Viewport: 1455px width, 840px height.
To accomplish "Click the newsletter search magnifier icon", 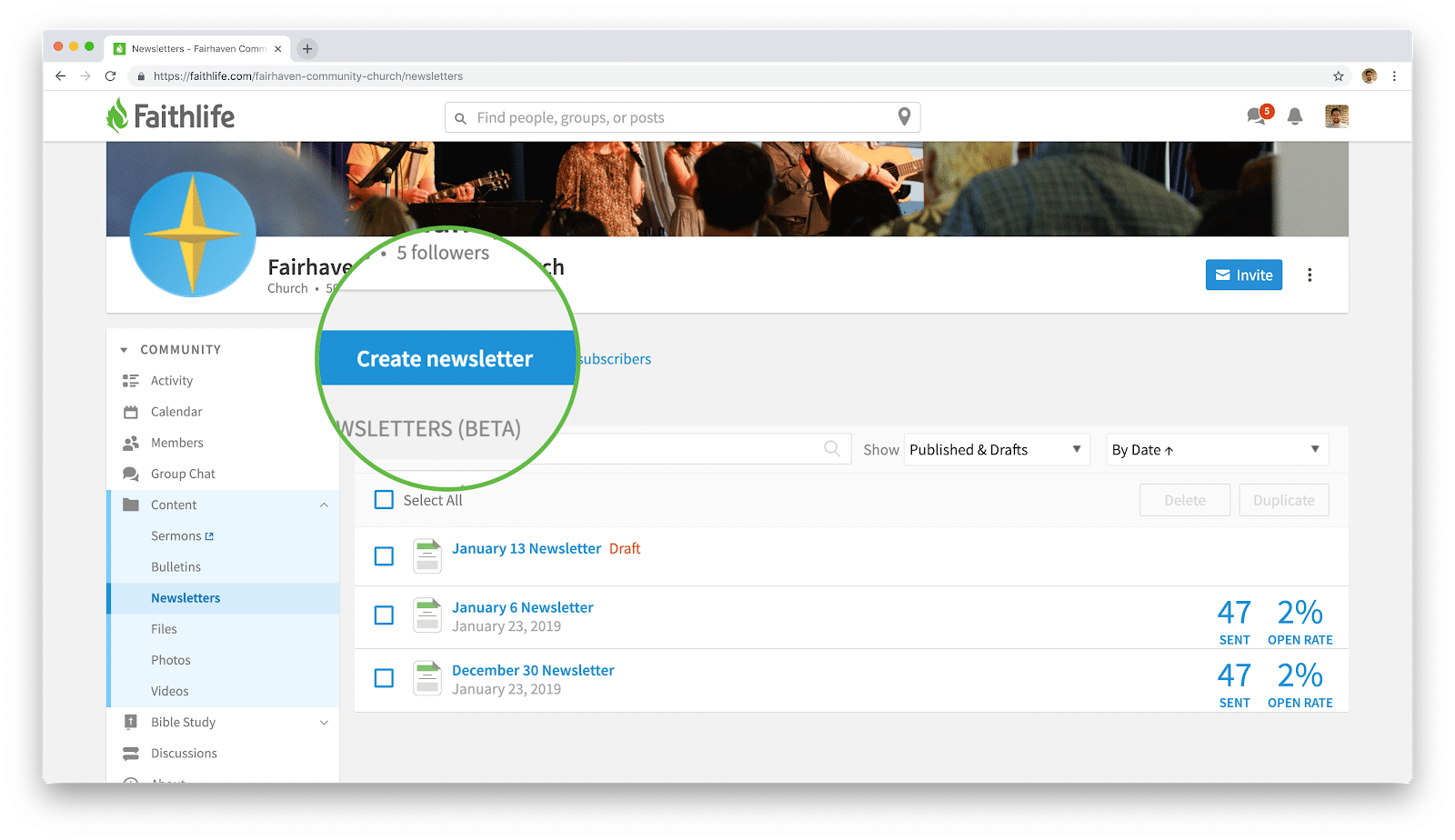I will click(x=832, y=449).
